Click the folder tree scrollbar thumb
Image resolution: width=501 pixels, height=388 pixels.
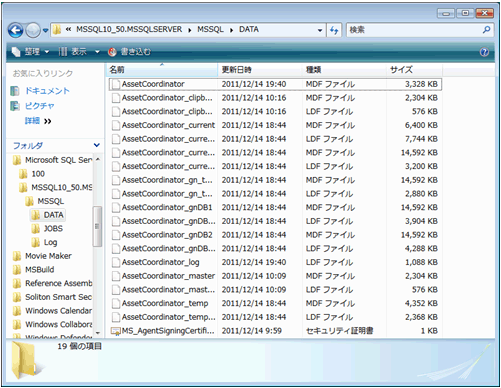(x=97, y=226)
